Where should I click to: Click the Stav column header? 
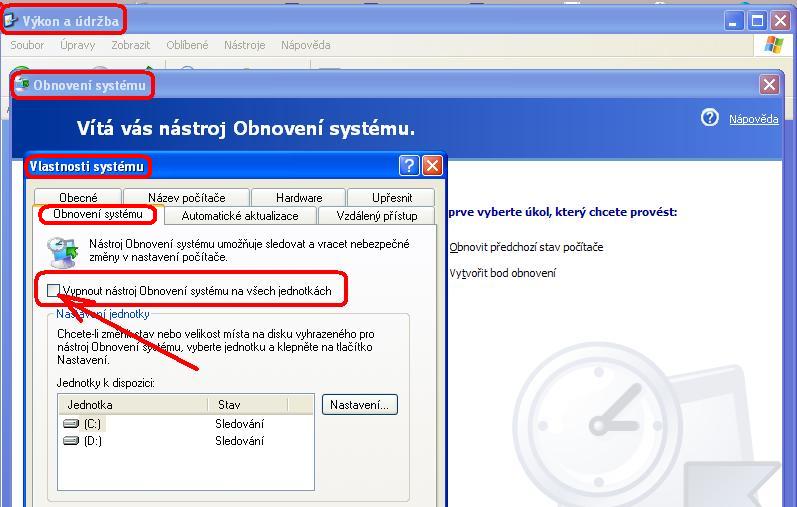[x=248, y=405]
